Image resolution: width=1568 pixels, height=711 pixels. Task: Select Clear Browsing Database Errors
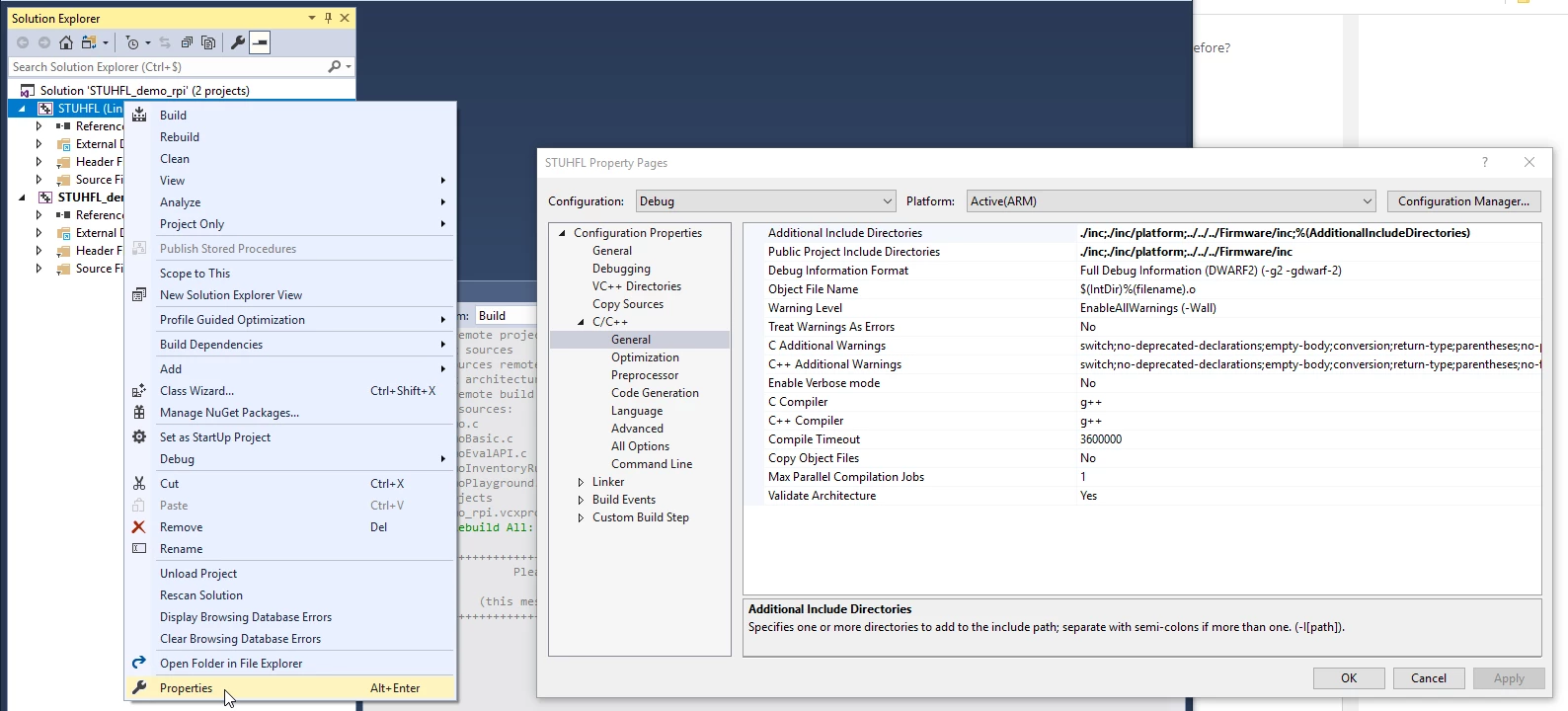coord(290,639)
